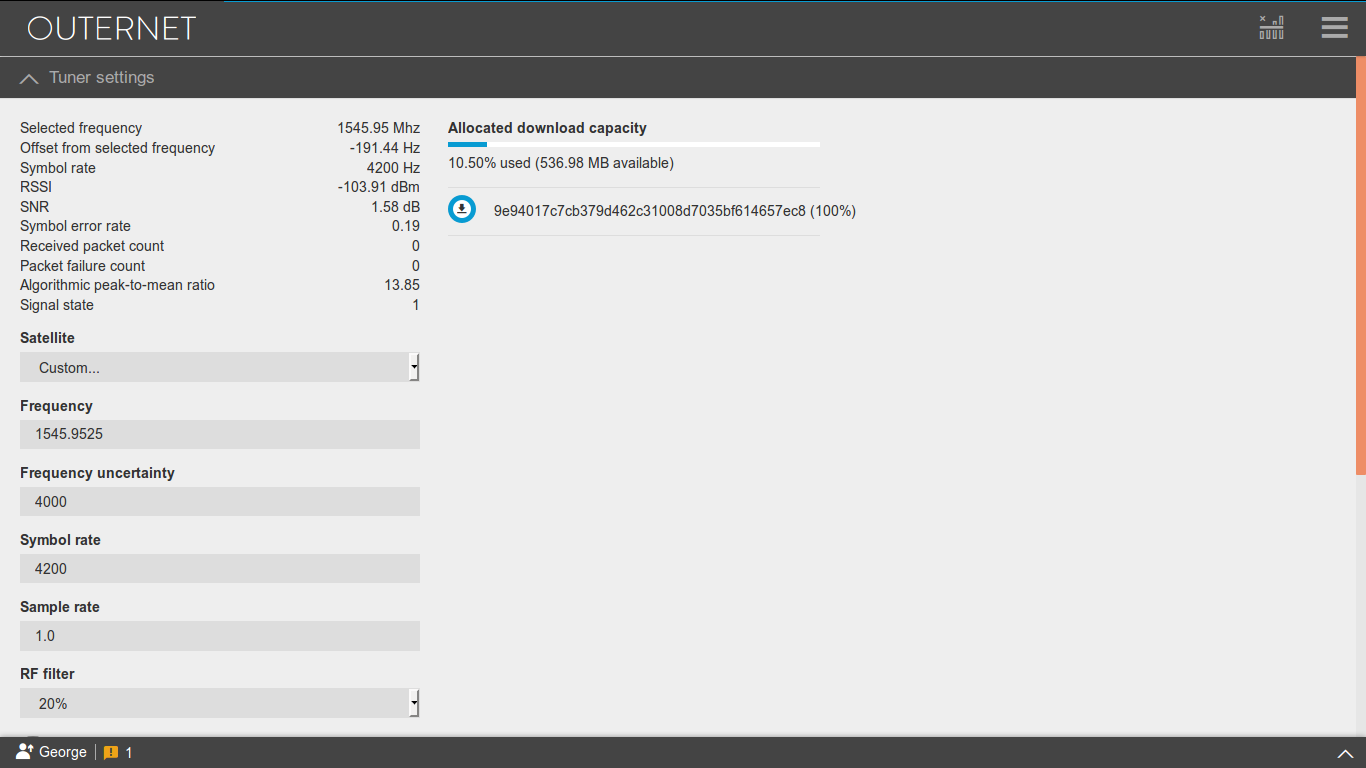
Task: Open the hamburger main menu
Action: (1335, 27)
